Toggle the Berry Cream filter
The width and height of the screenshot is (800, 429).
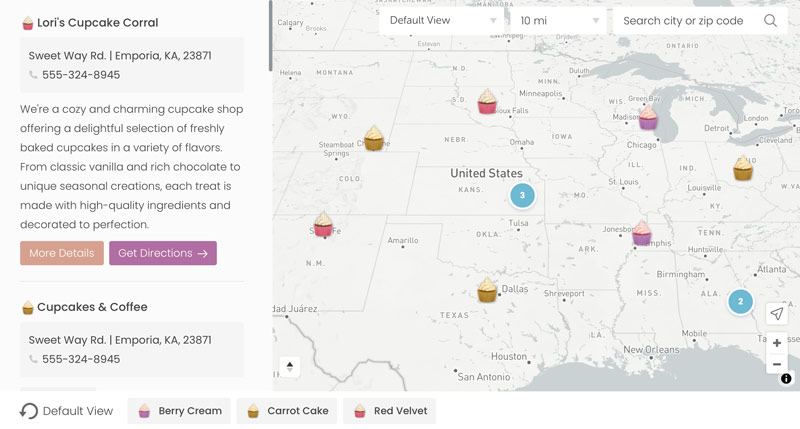179,411
